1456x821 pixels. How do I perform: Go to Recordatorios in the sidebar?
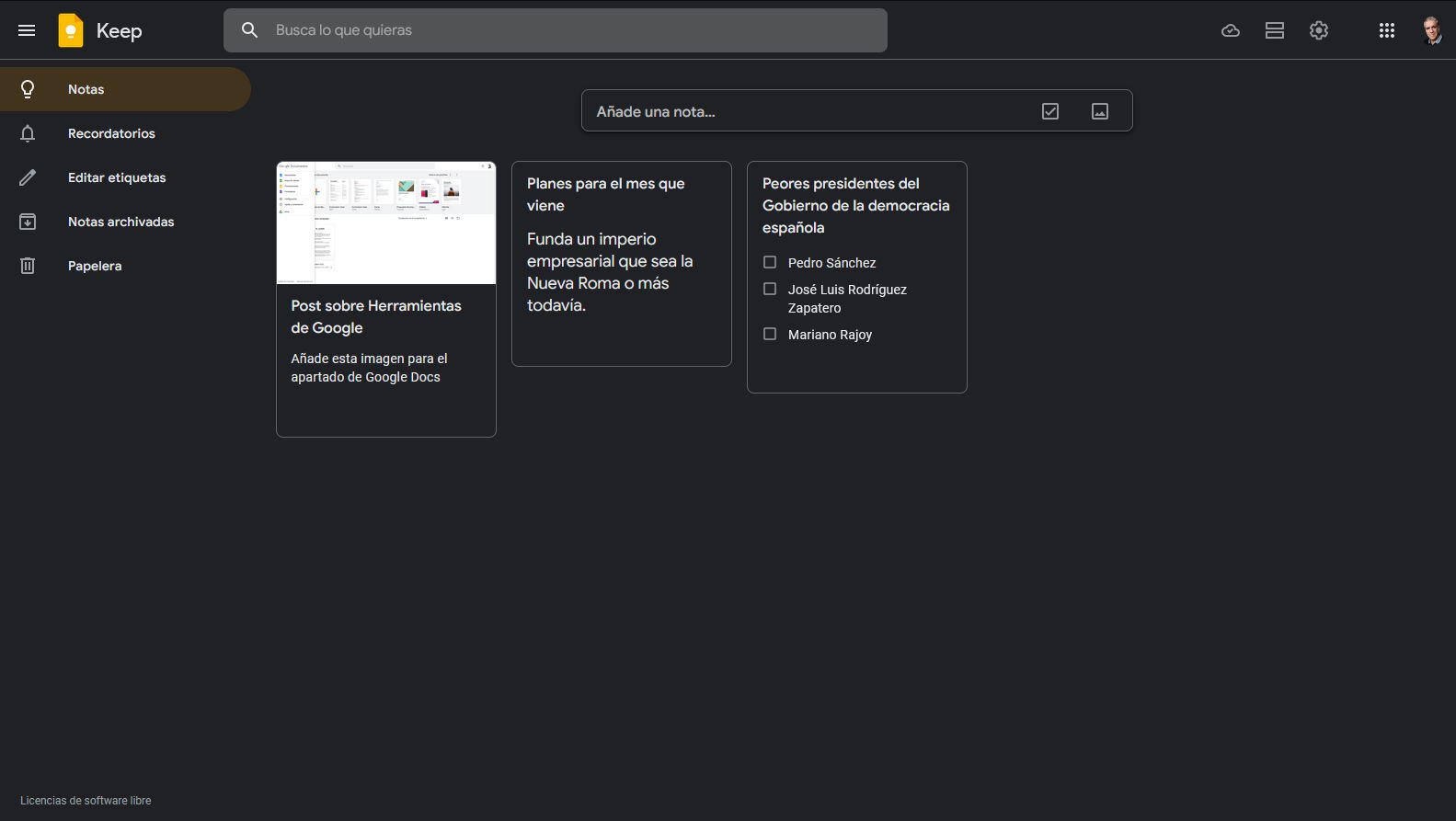click(x=111, y=133)
